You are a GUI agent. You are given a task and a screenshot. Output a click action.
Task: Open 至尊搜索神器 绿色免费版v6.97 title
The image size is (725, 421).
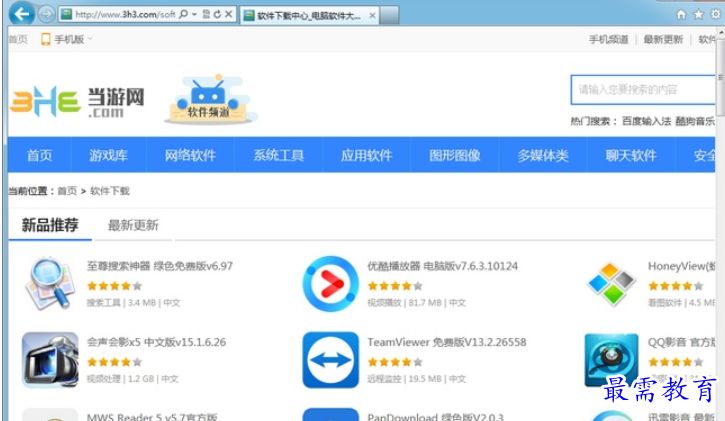160,266
